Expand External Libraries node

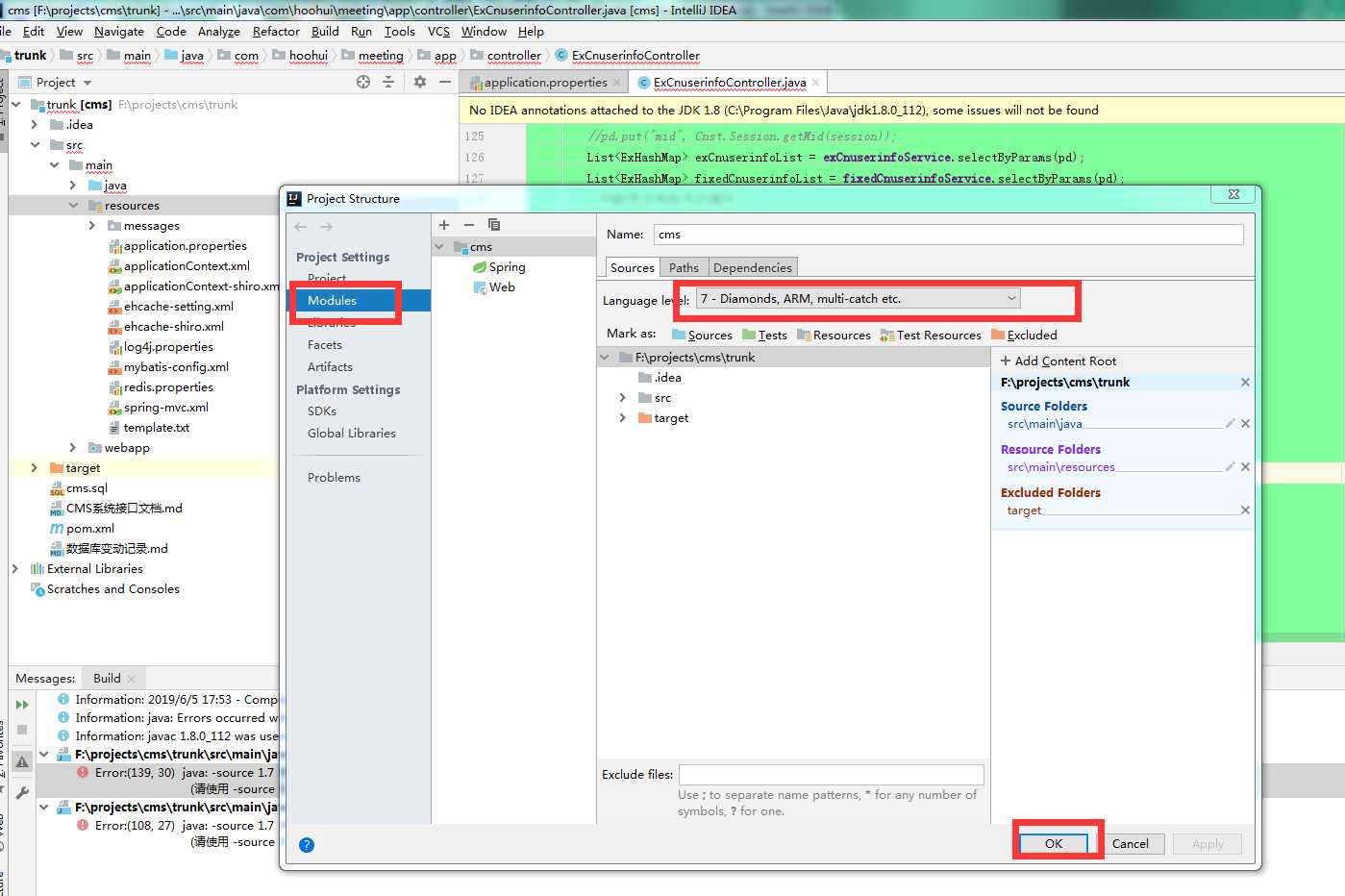coord(15,569)
